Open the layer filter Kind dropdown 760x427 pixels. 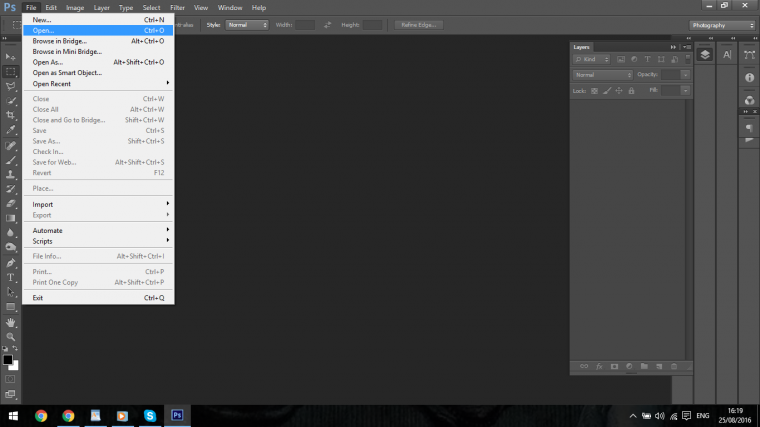[x=591, y=59]
